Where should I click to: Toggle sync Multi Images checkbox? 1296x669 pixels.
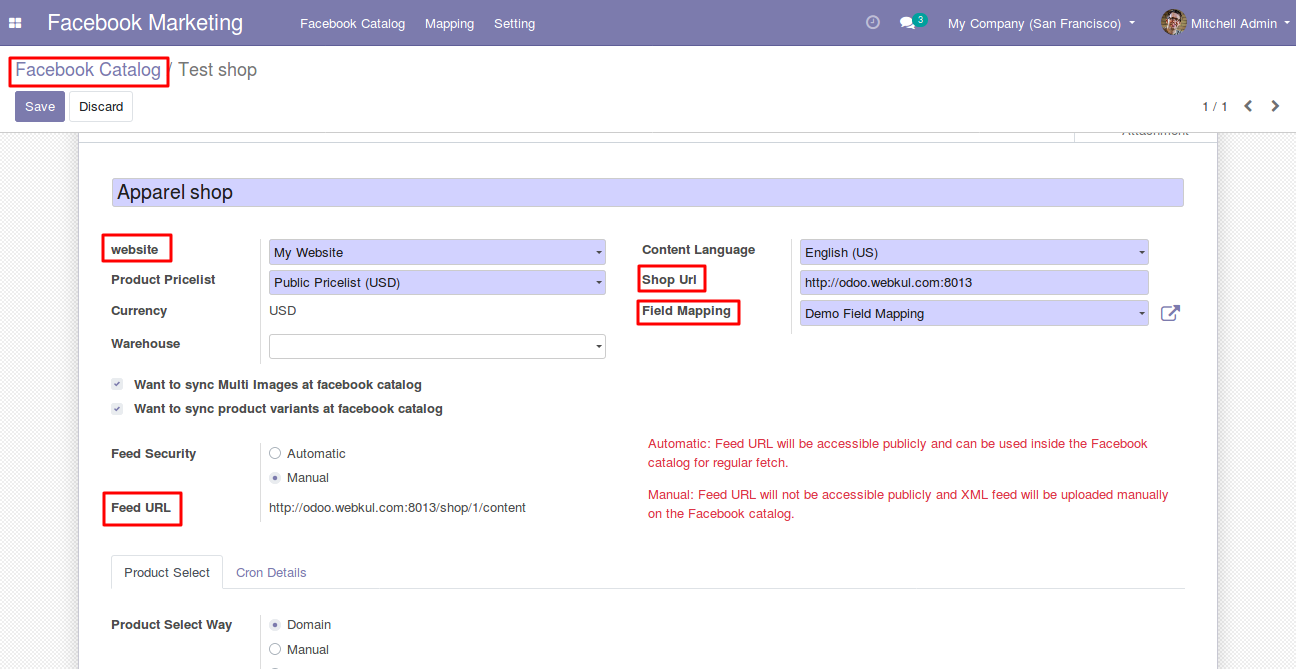tap(117, 384)
